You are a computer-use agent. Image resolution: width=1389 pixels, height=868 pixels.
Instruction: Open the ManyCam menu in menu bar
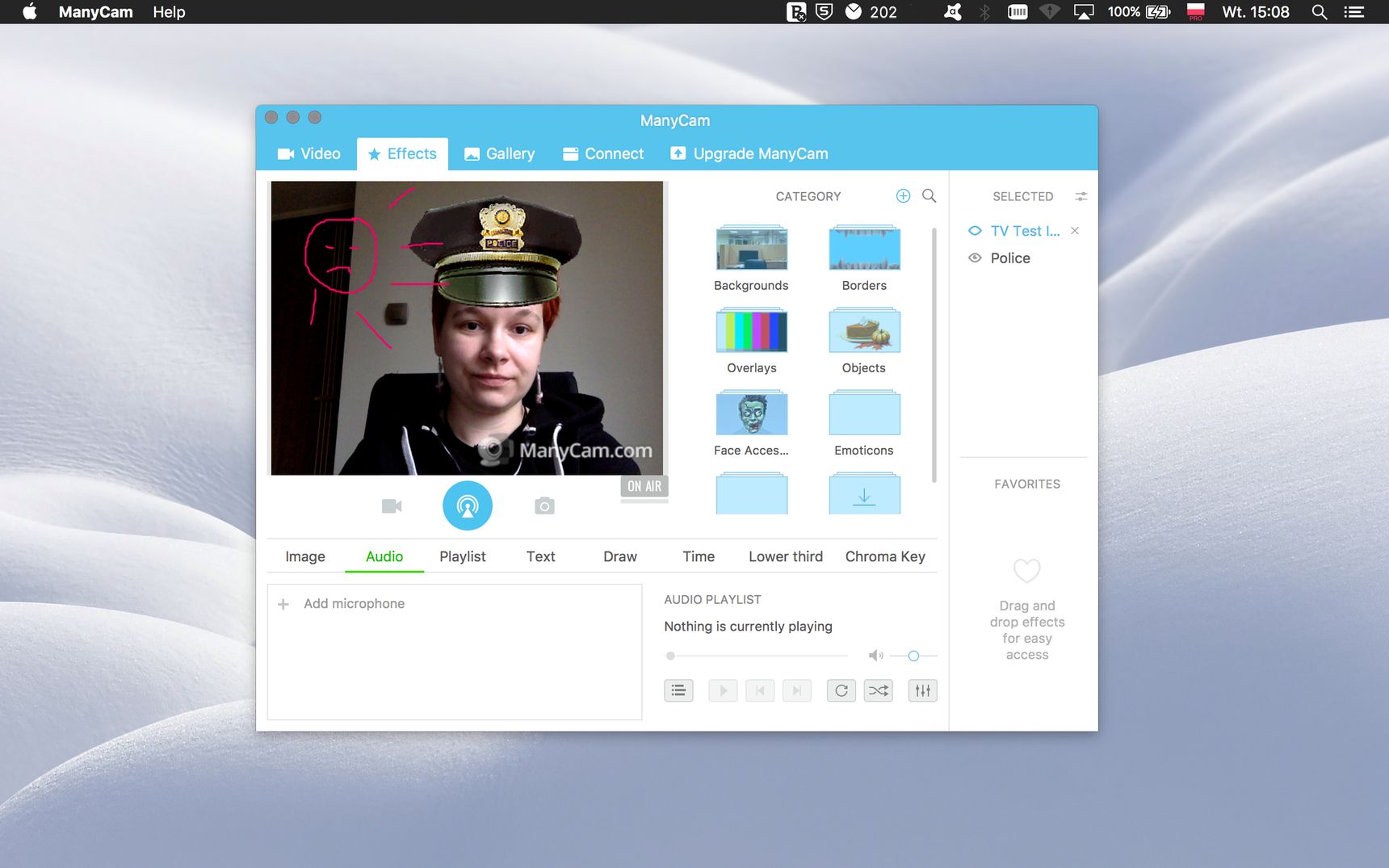click(x=95, y=12)
